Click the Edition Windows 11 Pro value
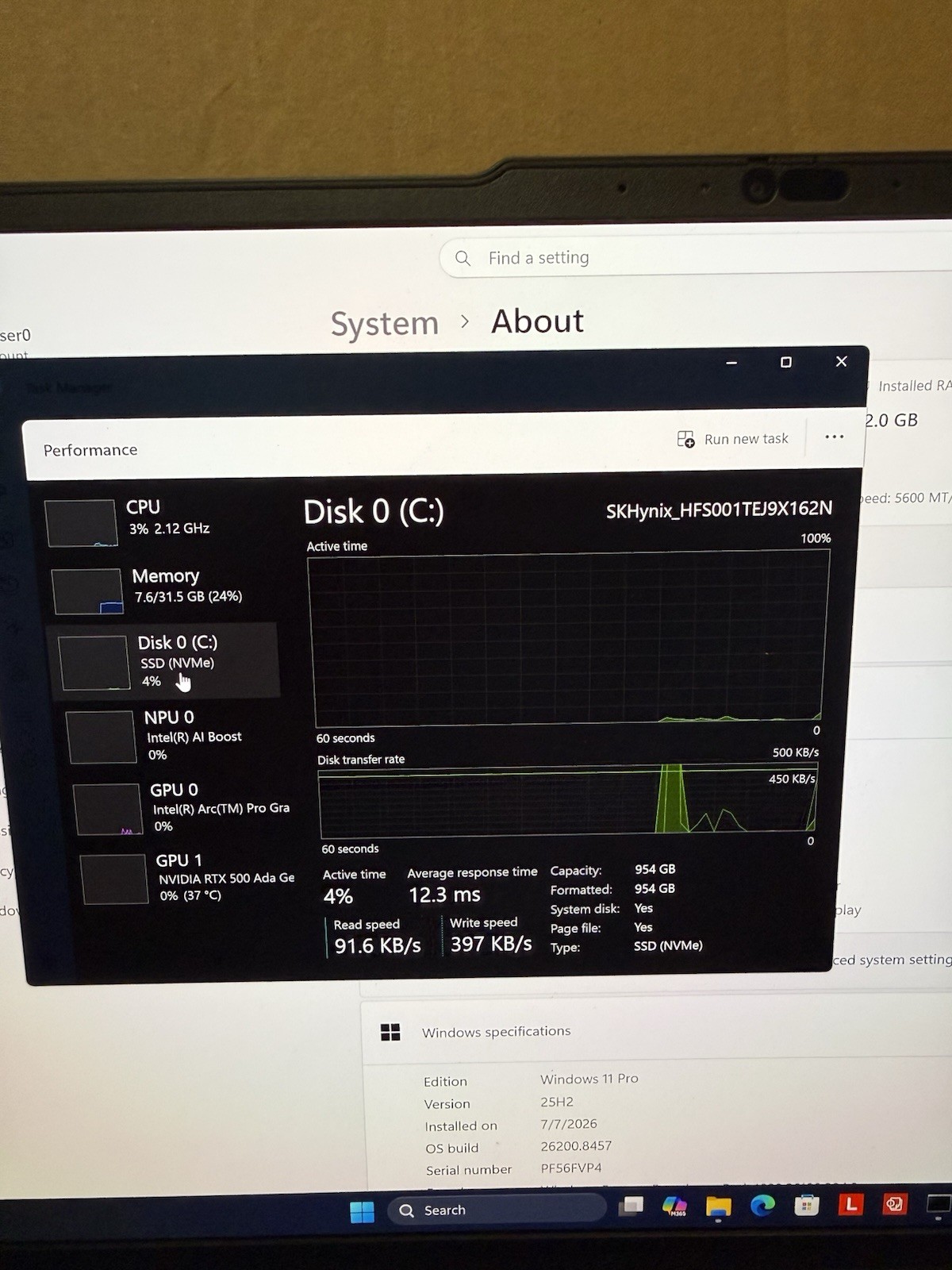 point(589,1079)
